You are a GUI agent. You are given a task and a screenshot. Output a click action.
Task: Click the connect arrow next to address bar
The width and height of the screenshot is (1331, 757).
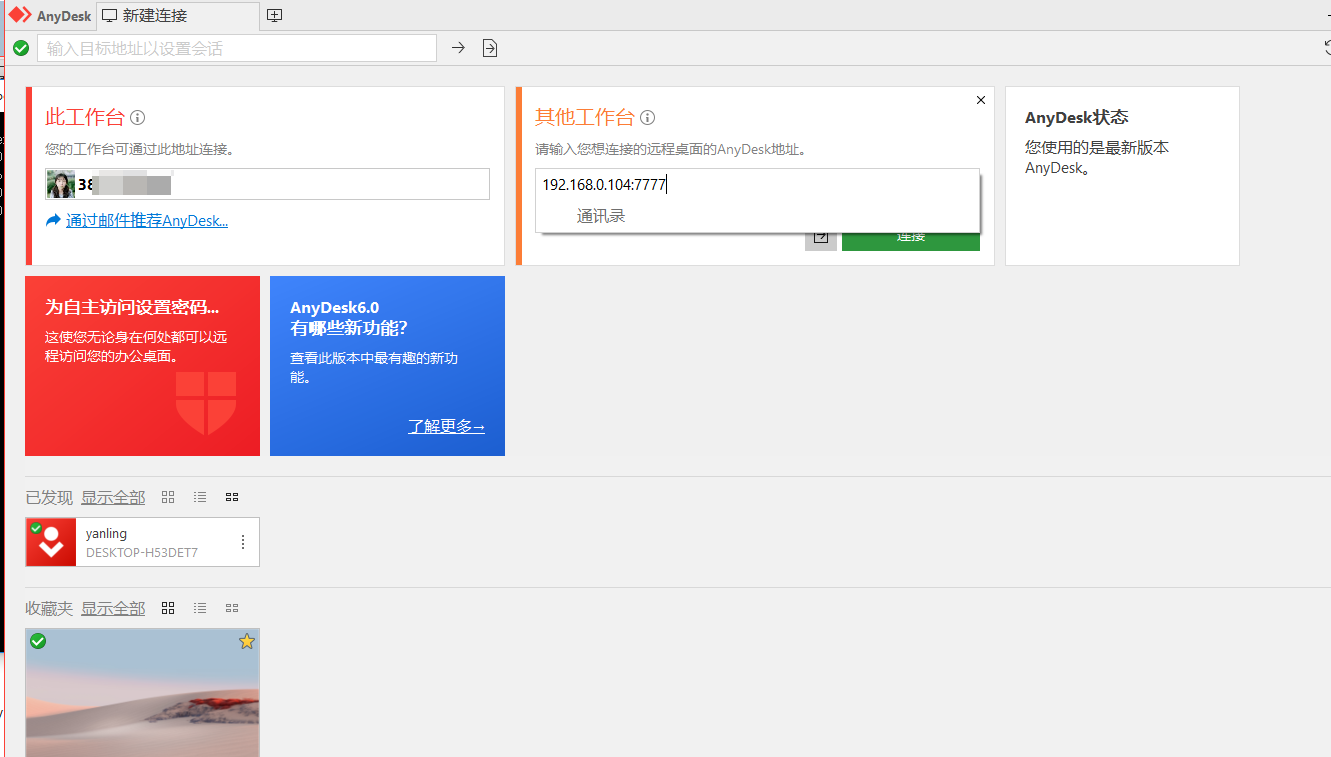458,47
